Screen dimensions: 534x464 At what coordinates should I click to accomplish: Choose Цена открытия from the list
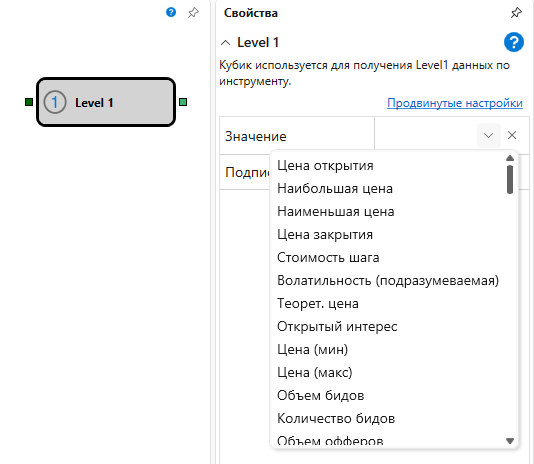coord(325,166)
